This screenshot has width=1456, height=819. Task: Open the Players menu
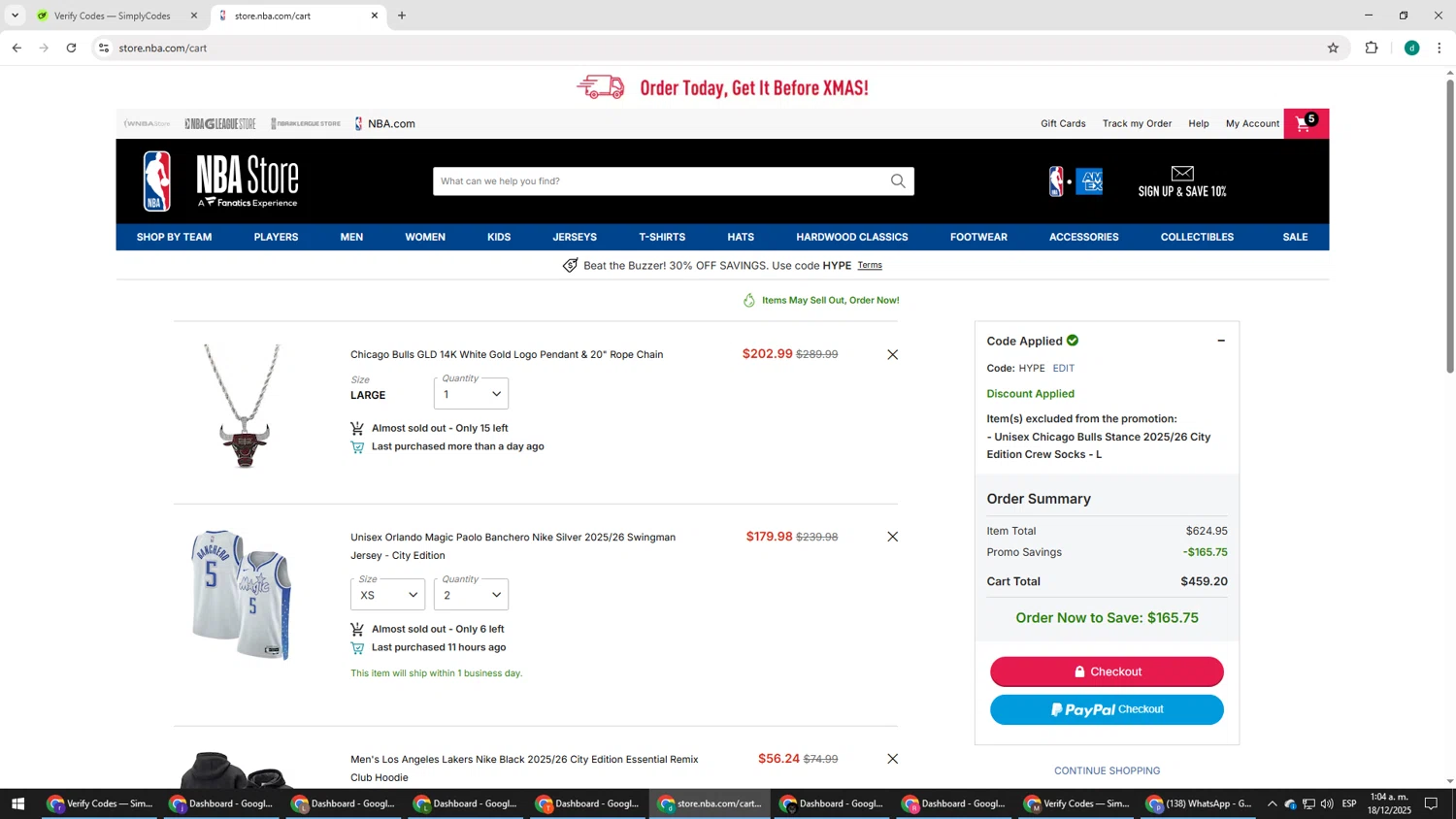276,237
